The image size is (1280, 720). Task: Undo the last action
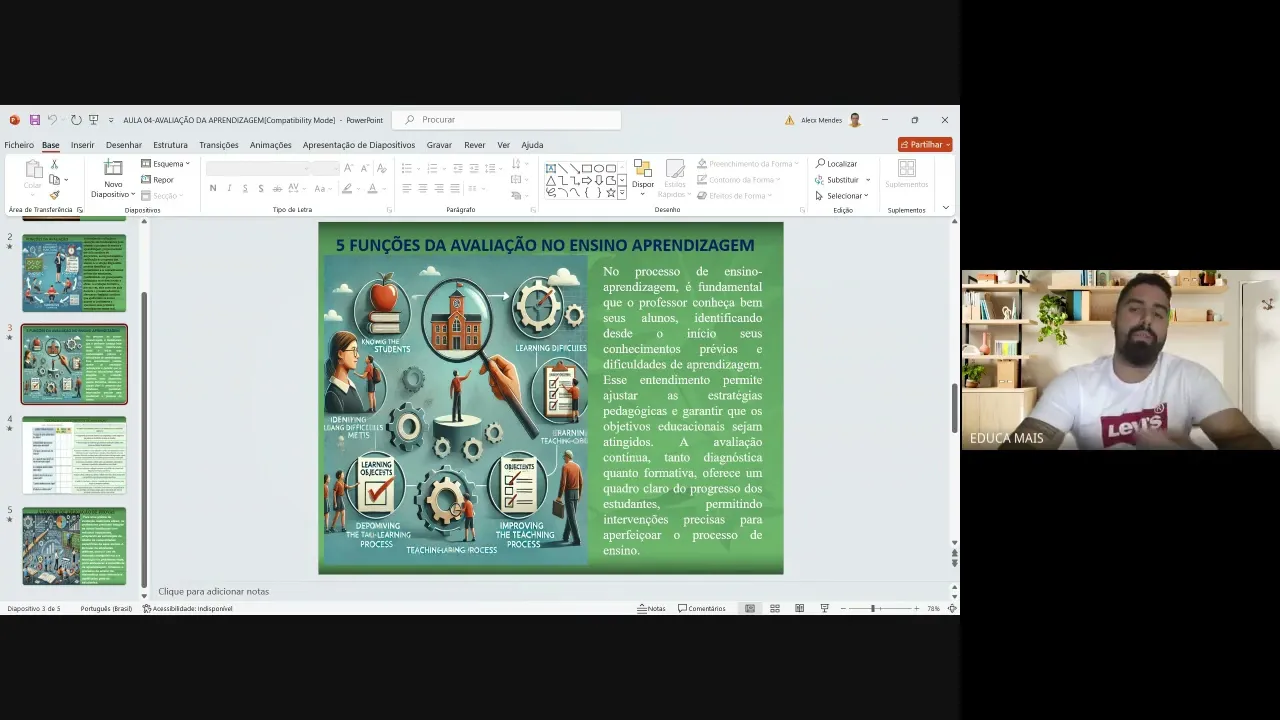coord(52,120)
